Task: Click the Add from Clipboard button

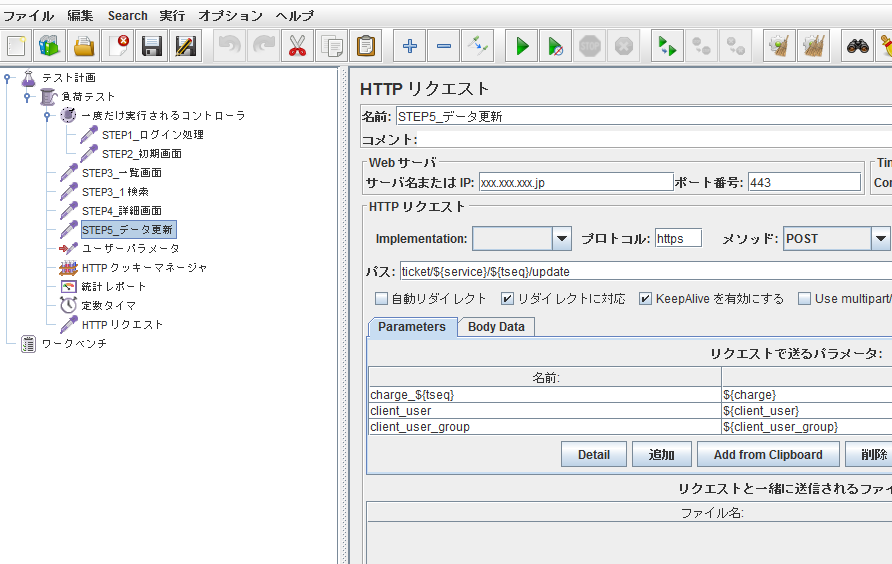Action: click(x=768, y=455)
